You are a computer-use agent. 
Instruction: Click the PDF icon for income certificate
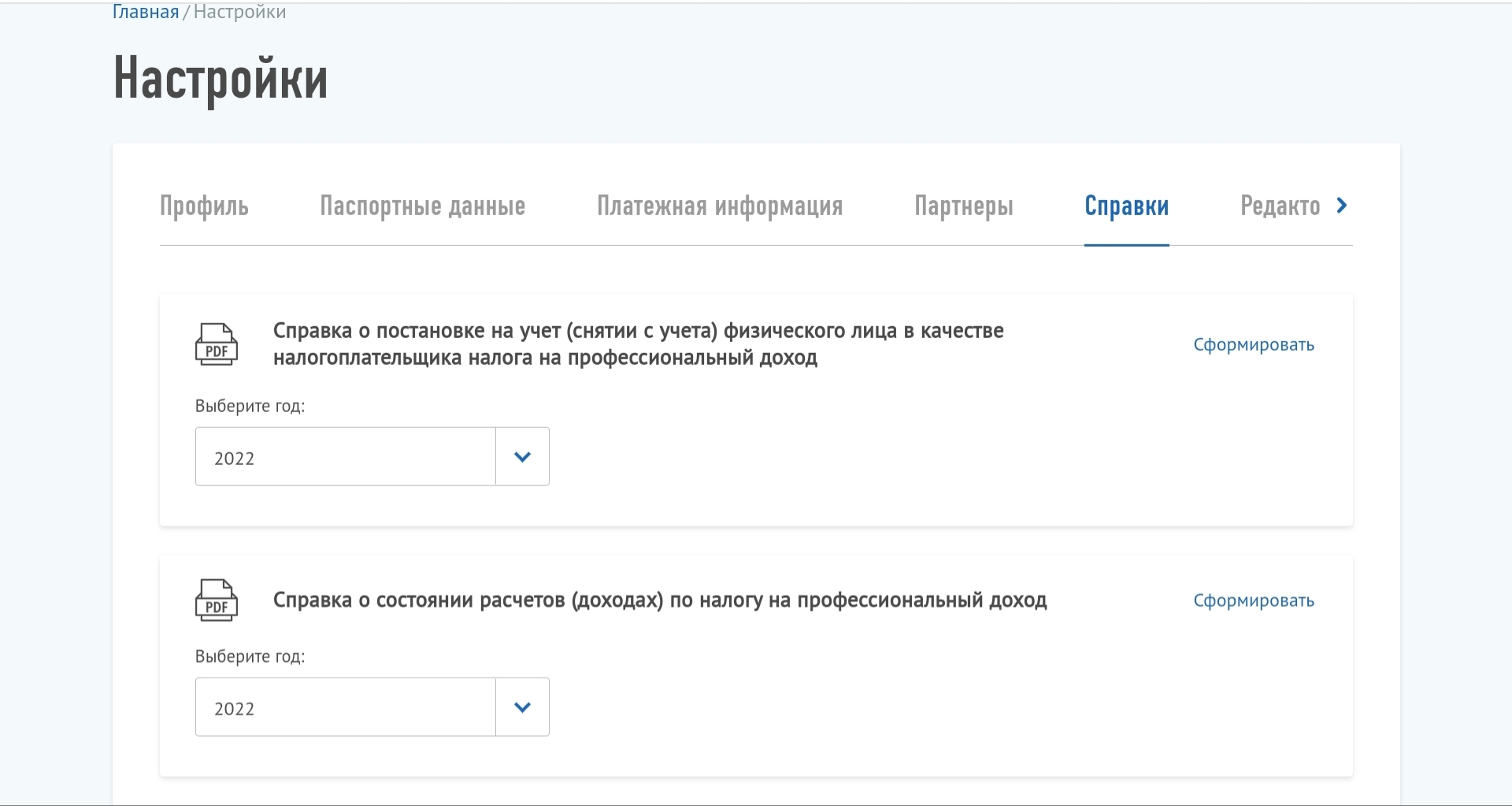[216, 600]
